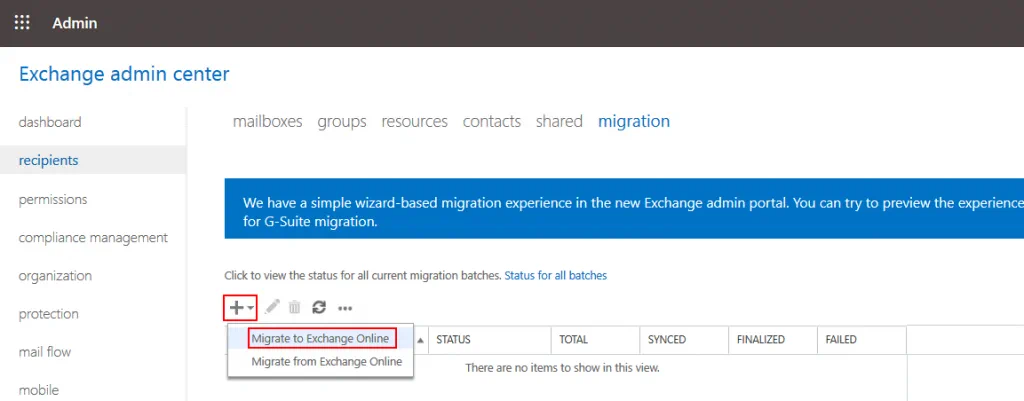Click the pencil edit icon in toolbar
This screenshot has width=1024, height=401.
273,308
